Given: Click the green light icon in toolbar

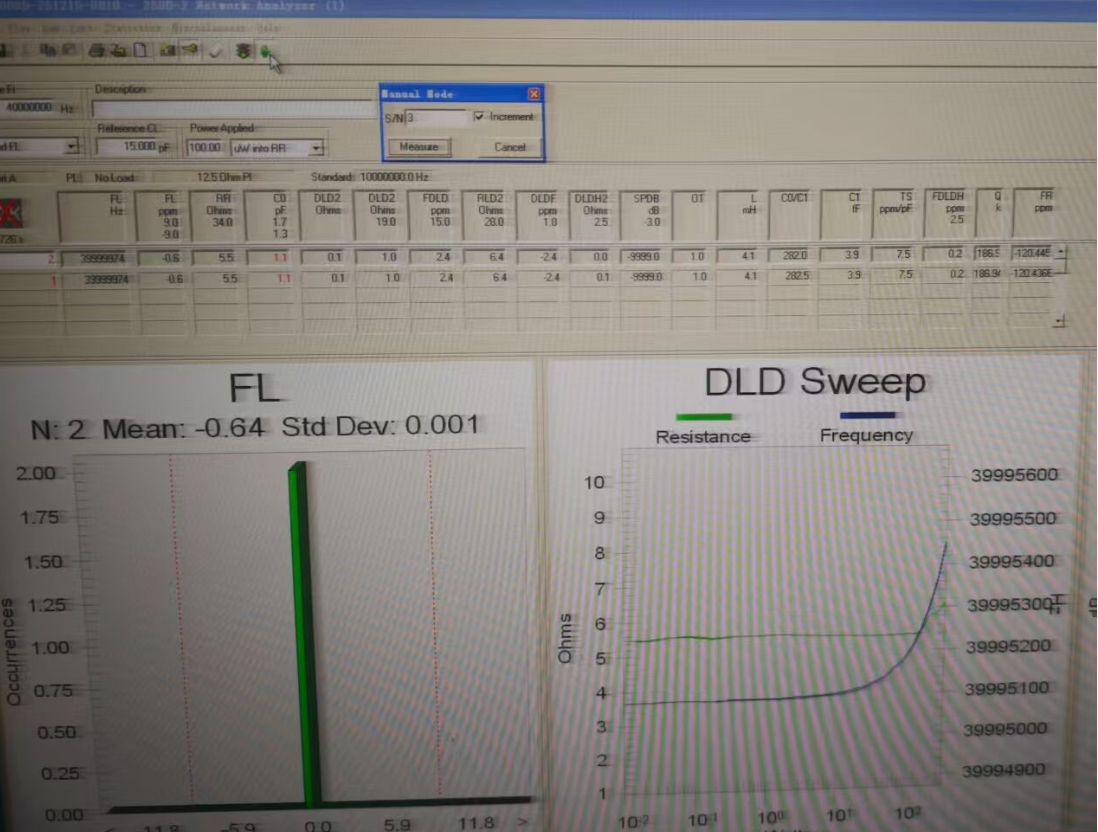Looking at the screenshot, I should click(265, 52).
